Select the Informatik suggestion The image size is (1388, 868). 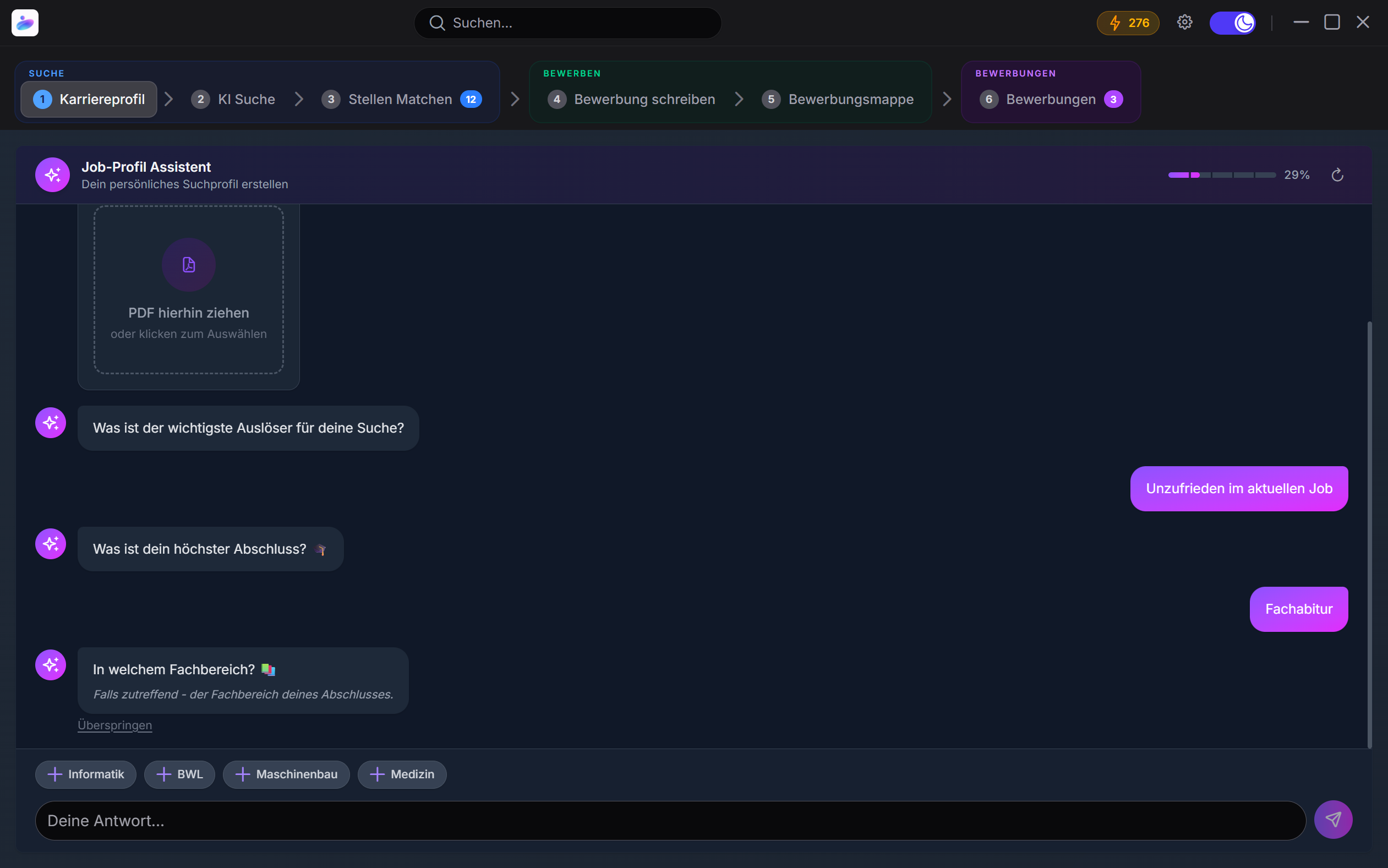point(85,774)
